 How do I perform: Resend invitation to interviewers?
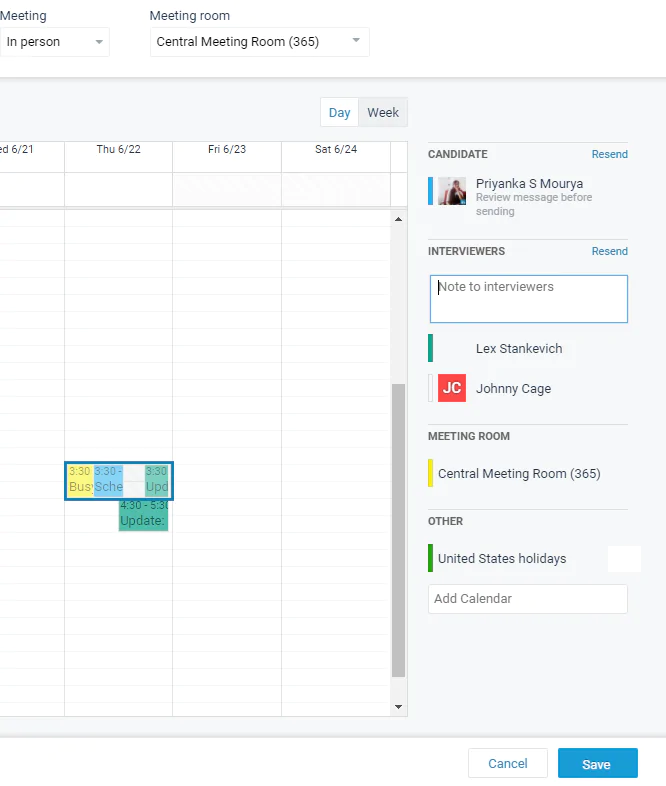coord(609,252)
